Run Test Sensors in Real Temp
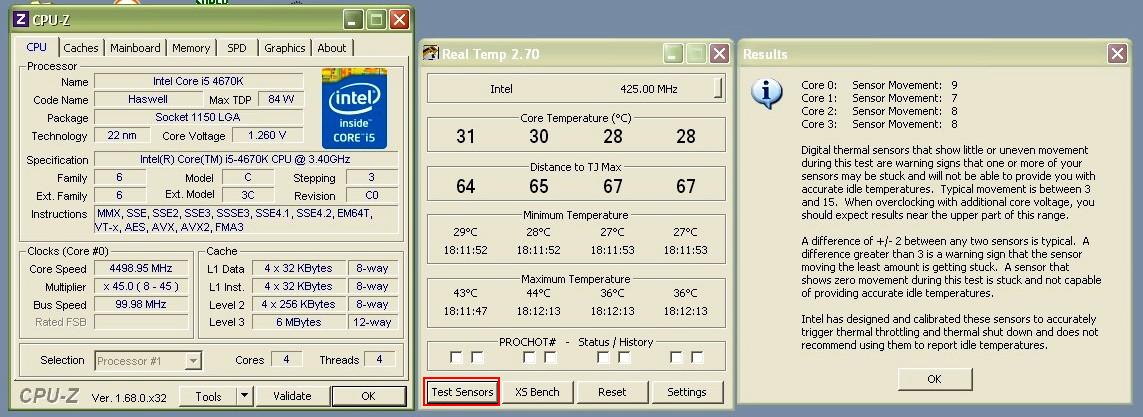The image size is (1143, 417). tap(462, 392)
